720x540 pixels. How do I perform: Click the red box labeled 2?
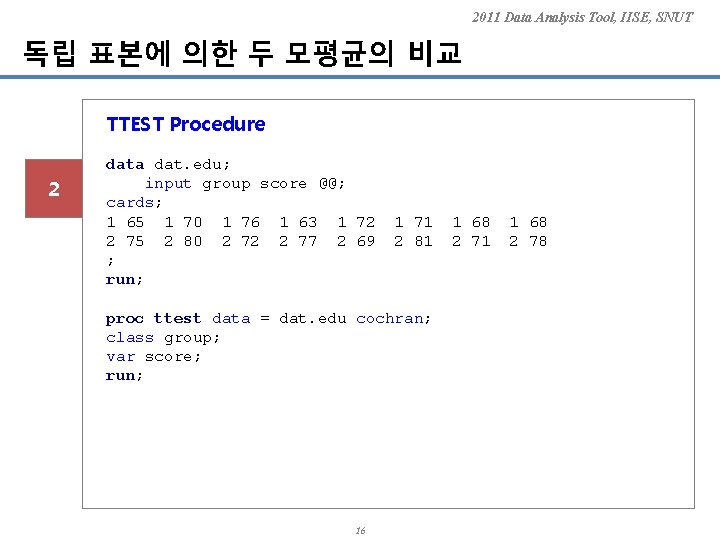click(54, 188)
